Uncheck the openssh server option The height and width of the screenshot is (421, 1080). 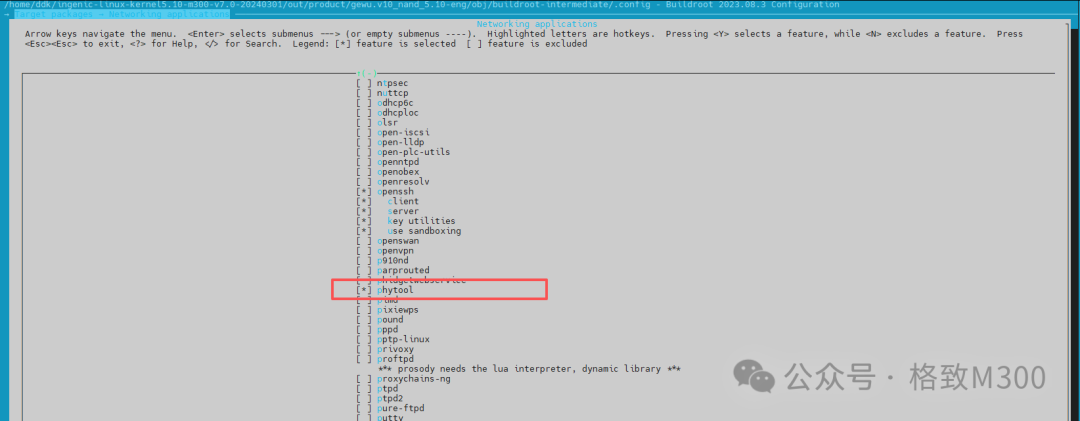364,212
